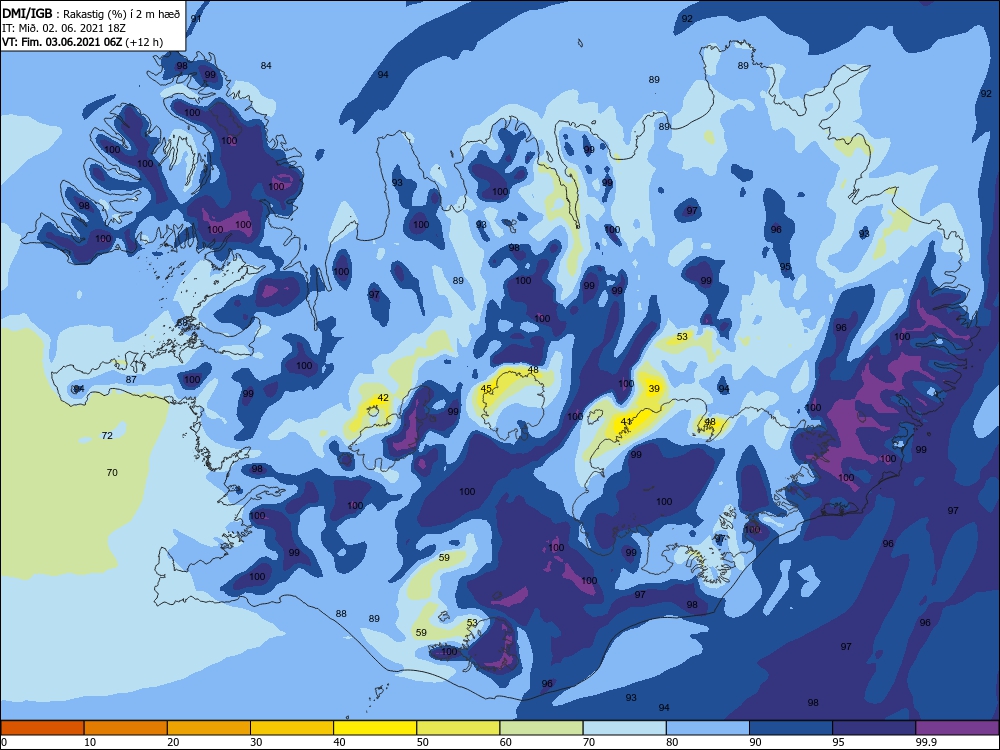Image resolution: width=1000 pixels, height=750 pixels.
Task: Choose the medium blue 90–95 legend swatch
Action: [x=791, y=728]
